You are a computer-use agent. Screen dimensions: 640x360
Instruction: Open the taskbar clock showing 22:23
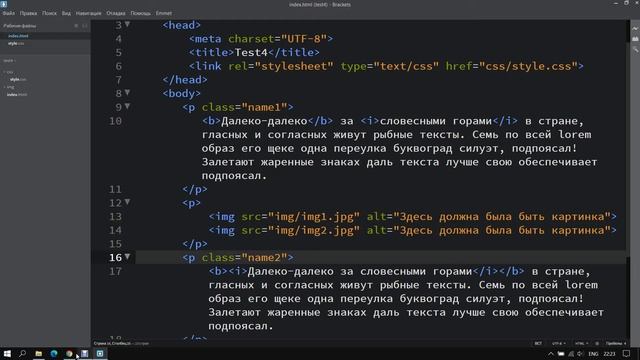(x=609, y=354)
